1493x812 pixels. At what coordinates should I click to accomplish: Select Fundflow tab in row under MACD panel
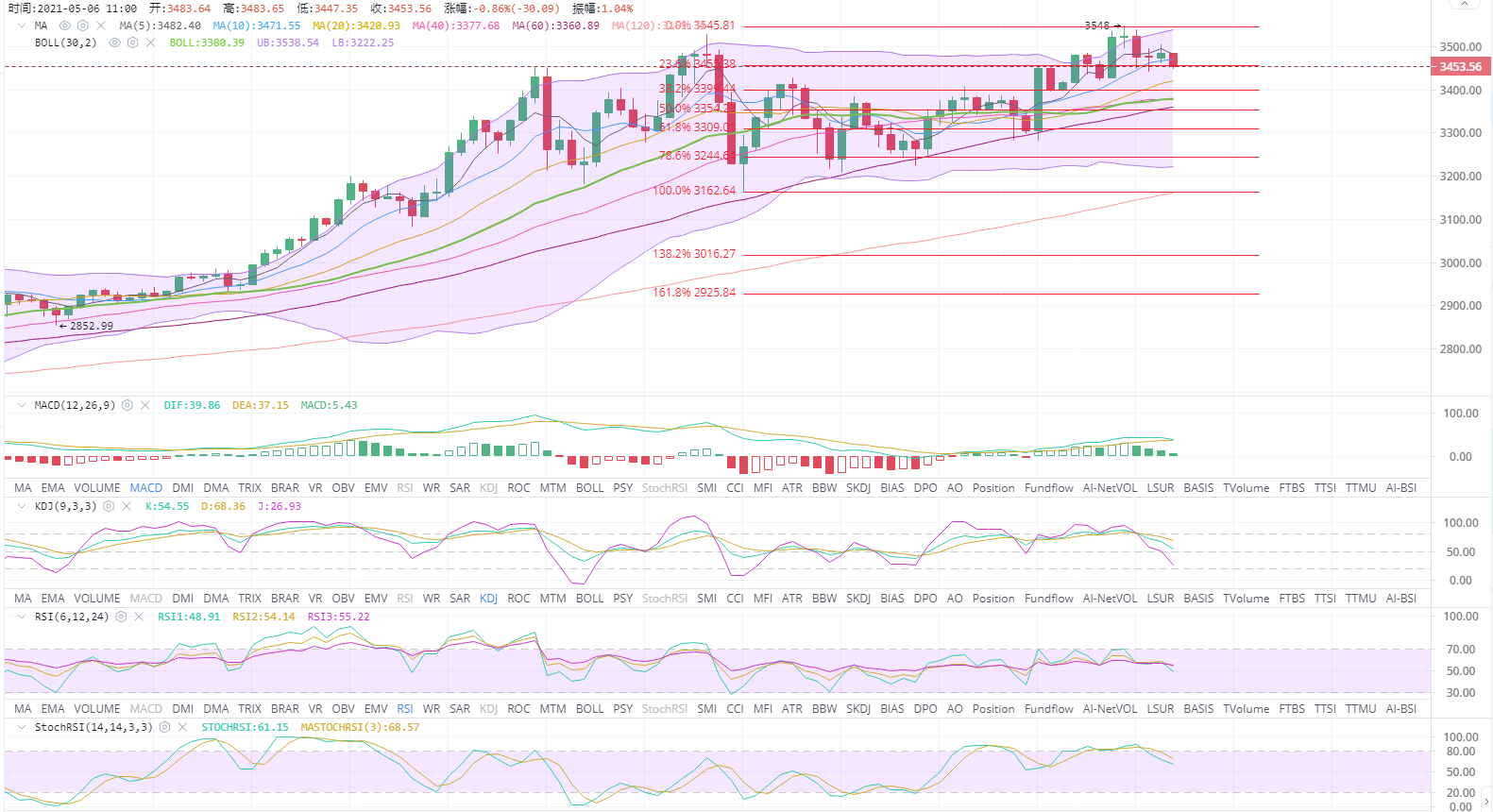[x=1049, y=488]
